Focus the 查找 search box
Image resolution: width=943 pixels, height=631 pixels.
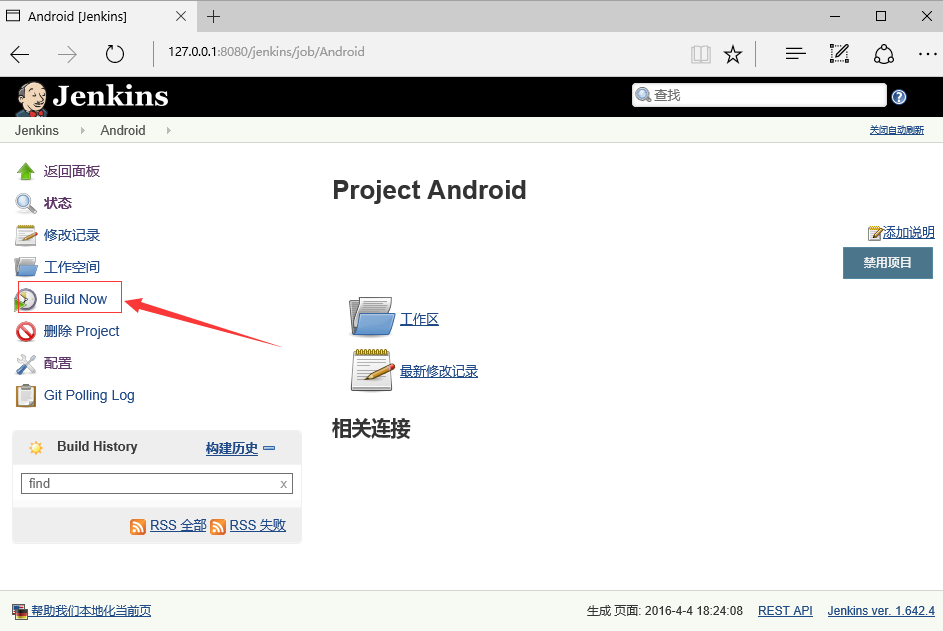(759, 95)
